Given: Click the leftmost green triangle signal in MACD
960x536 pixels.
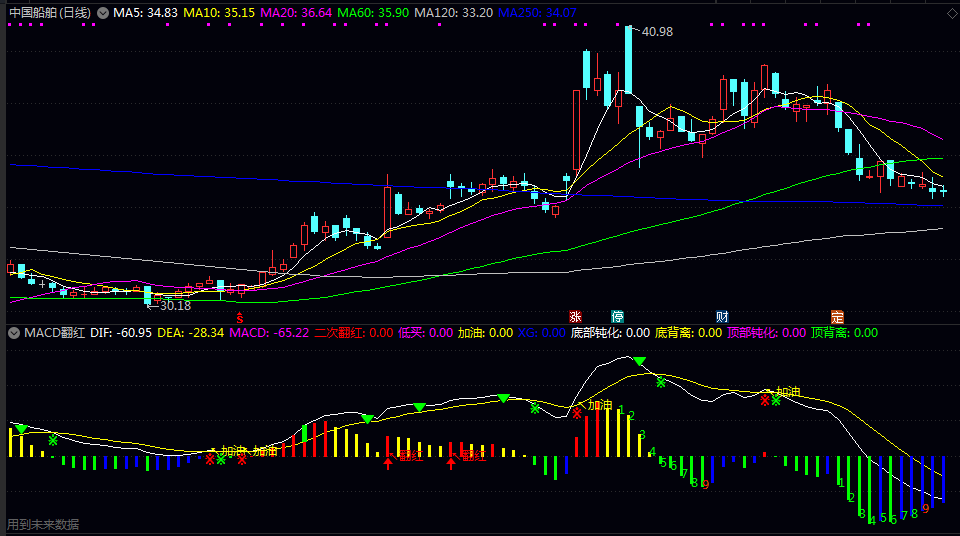Looking at the screenshot, I should (21, 429).
